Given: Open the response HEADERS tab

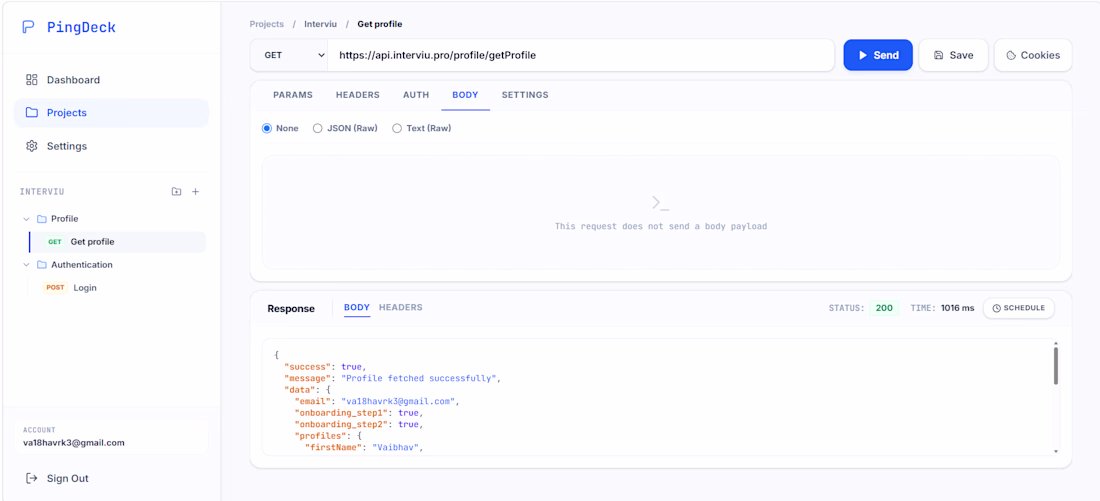Looking at the screenshot, I should point(401,307).
